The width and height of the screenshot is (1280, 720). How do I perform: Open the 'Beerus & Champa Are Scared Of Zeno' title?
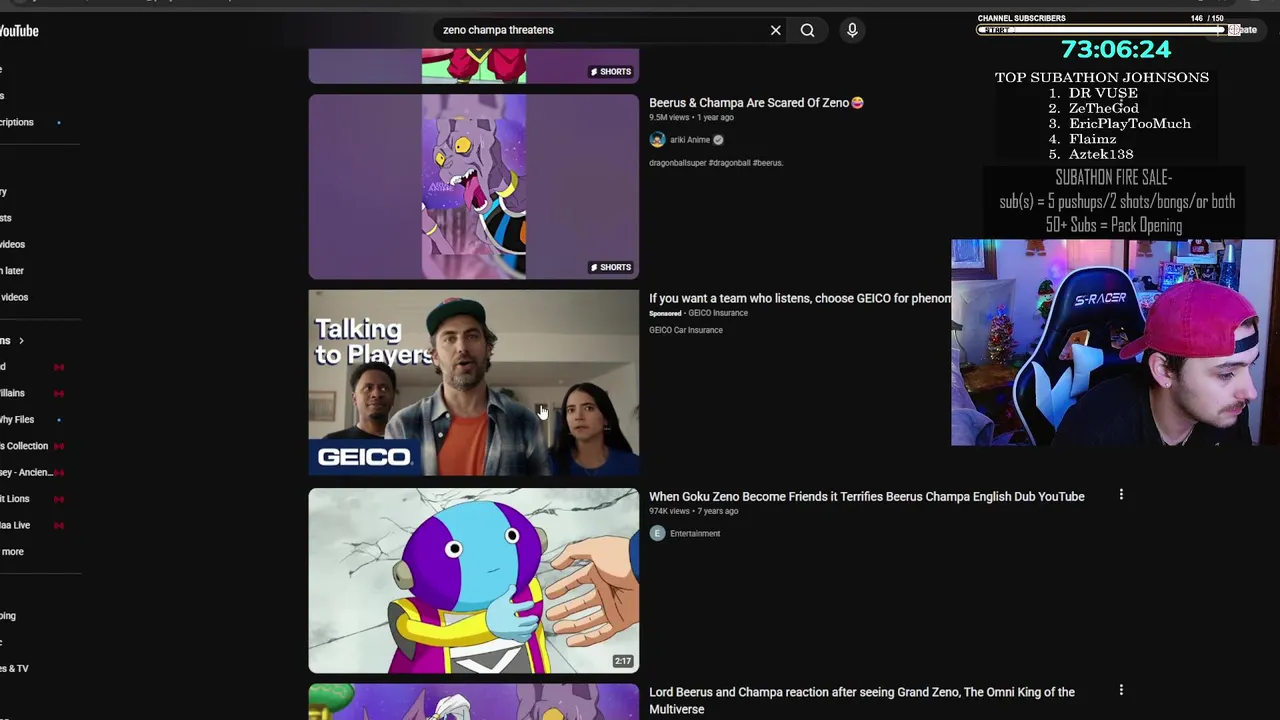(x=755, y=102)
